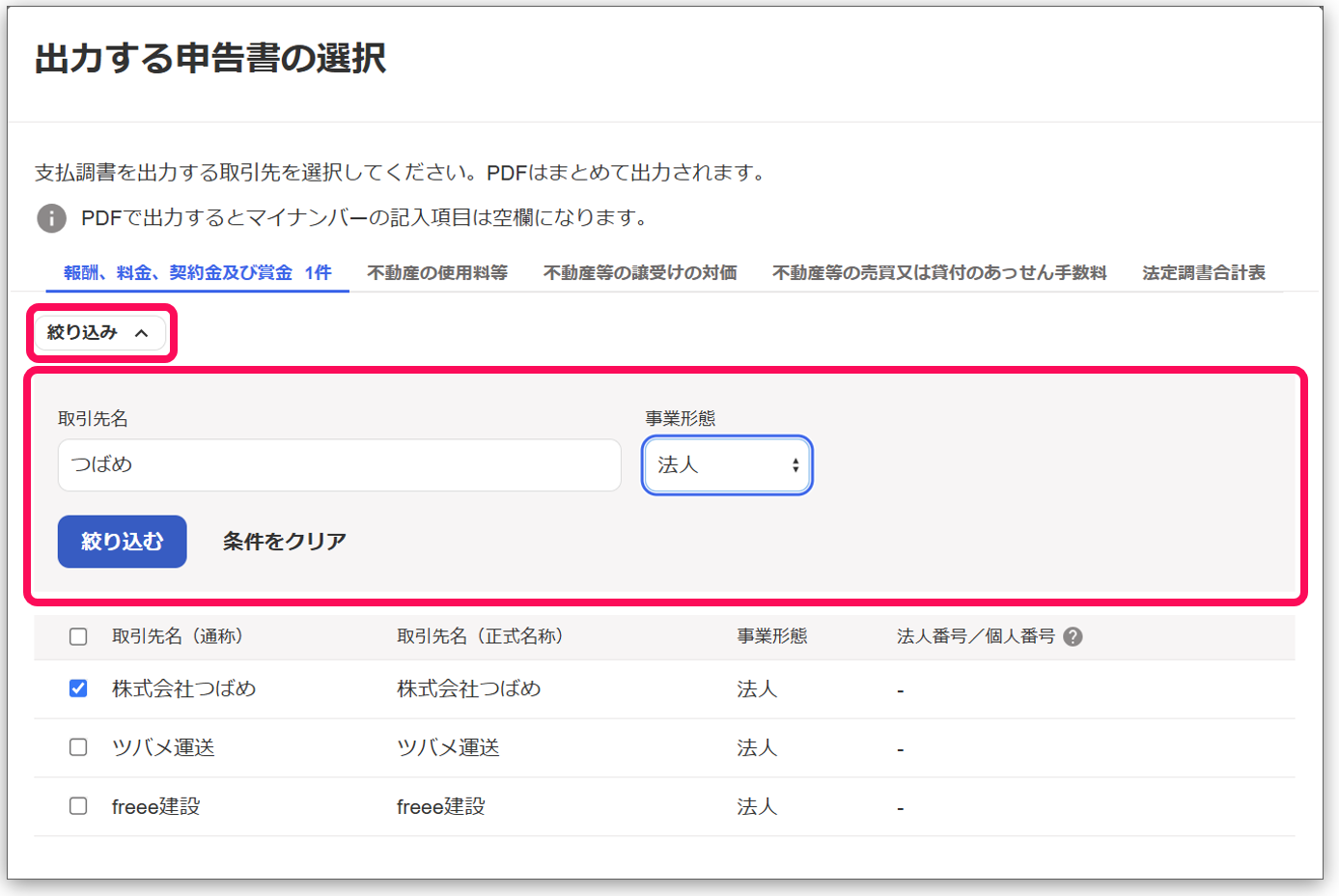Screen dimensions: 1339x896
Task: Click freee建設 in the 正式名称 column
Action: 440,806
